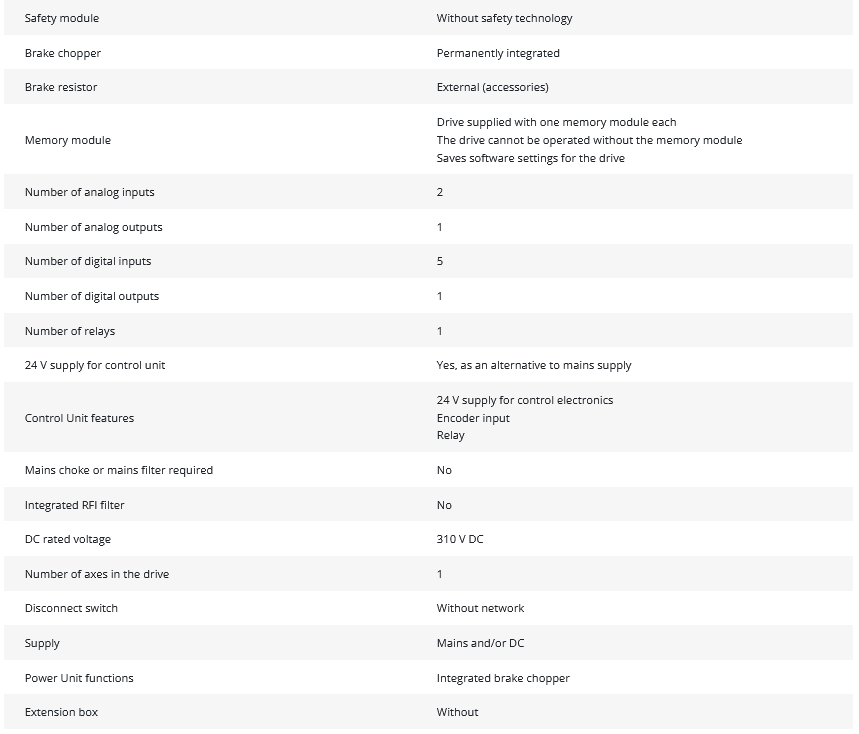Select the '310 V DC' value
The width and height of the screenshot is (859, 734).
pos(460,539)
